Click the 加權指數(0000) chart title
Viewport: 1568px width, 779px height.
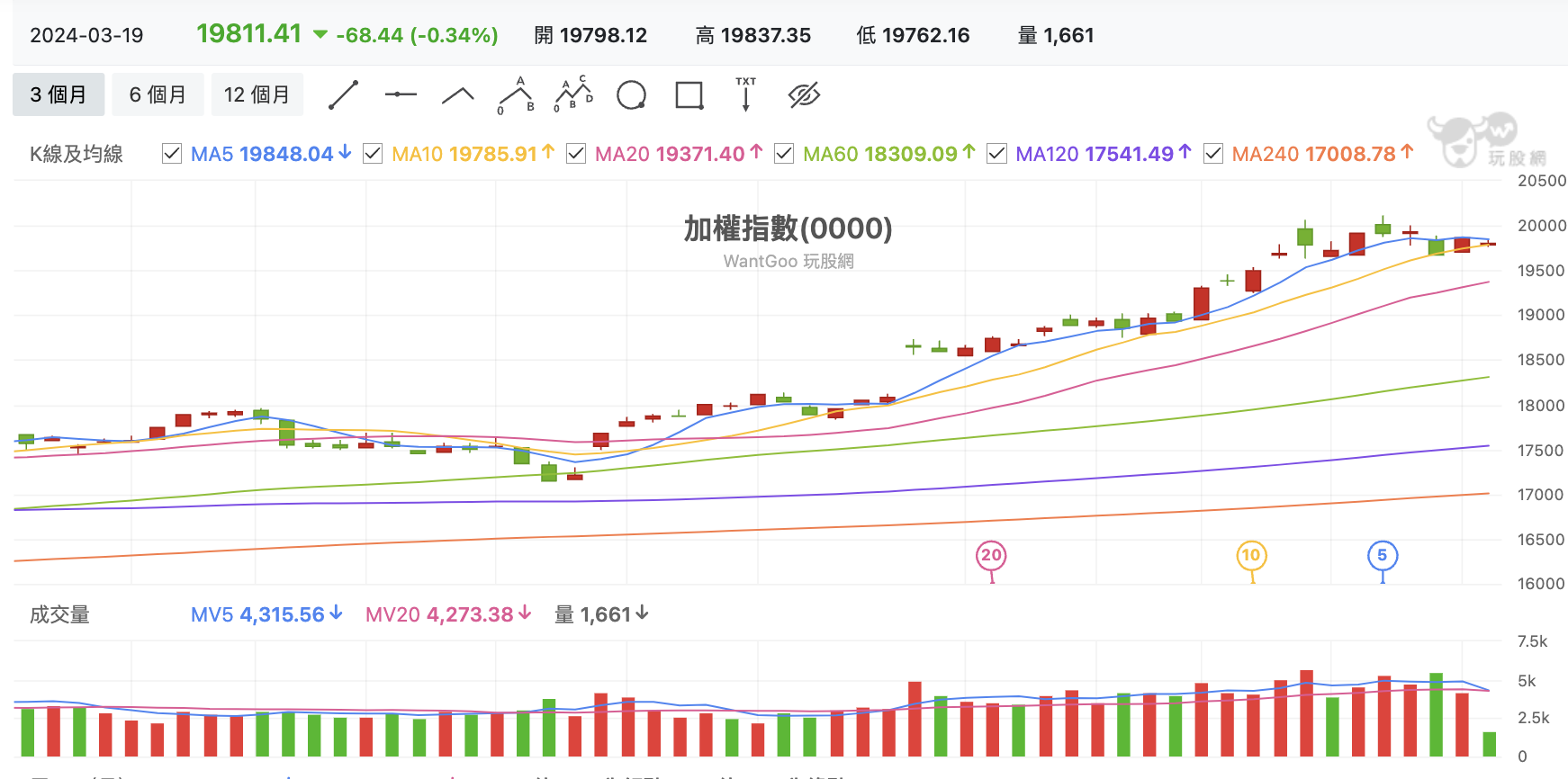(x=788, y=228)
